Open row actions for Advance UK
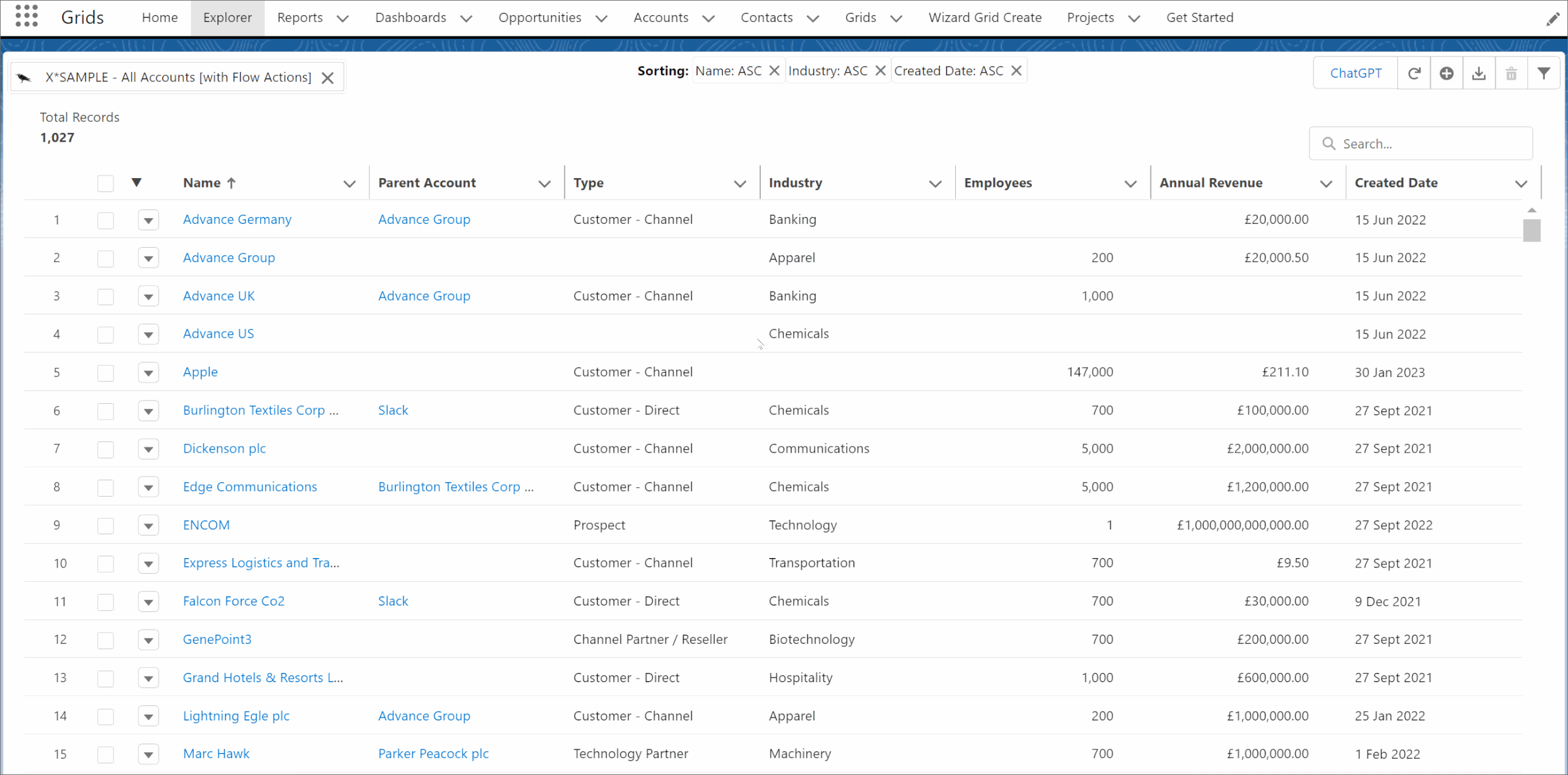The image size is (1568, 775). [148, 296]
